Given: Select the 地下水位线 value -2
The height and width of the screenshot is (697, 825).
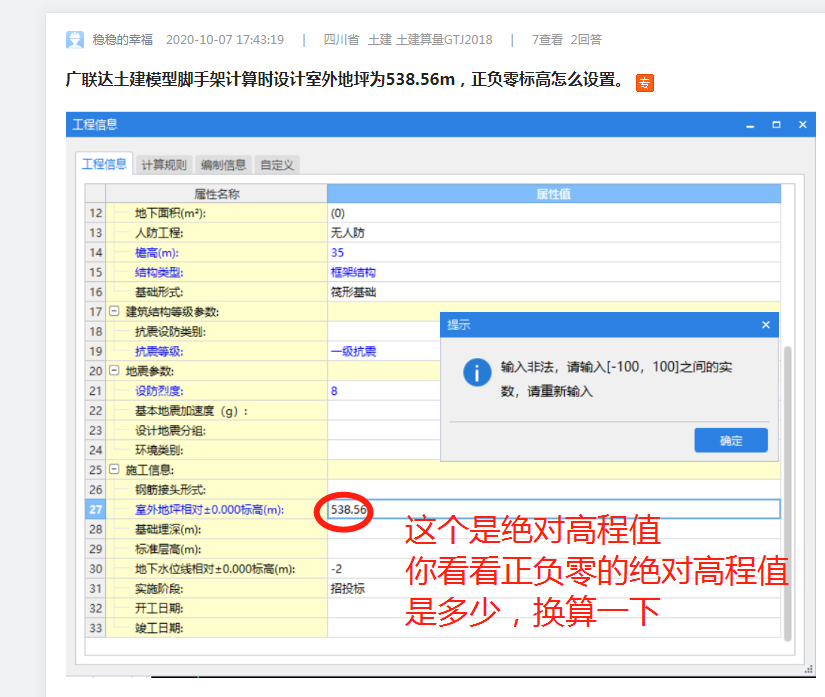Looking at the screenshot, I should (x=336, y=569).
